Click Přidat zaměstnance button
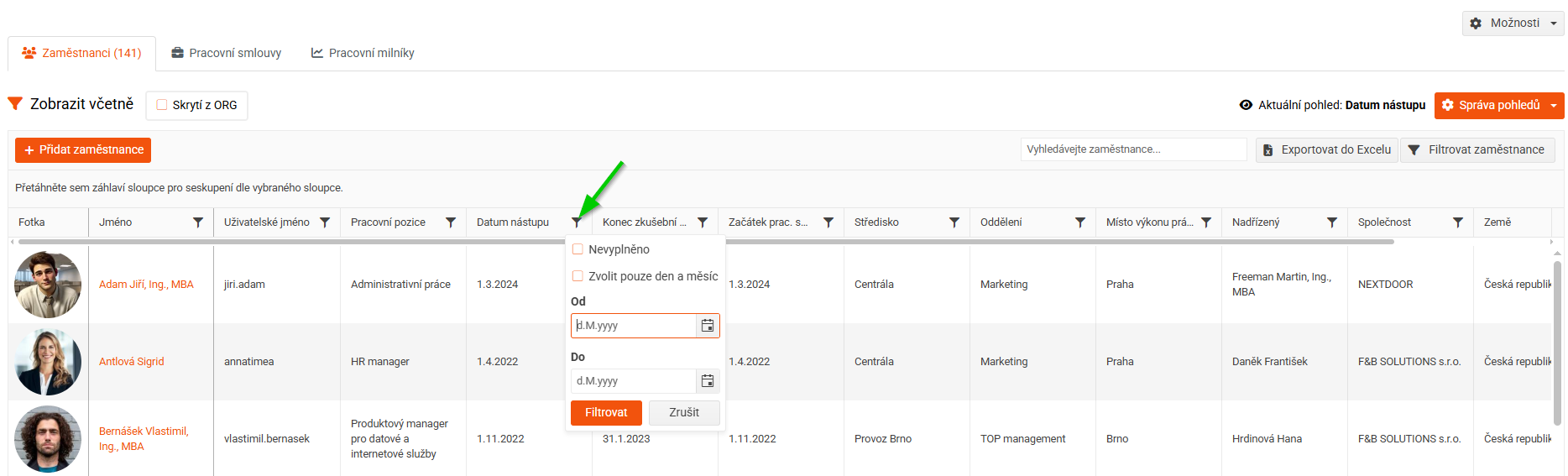The width and height of the screenshot is (1568, 476). pyautogui.click(x=83, y=150)
